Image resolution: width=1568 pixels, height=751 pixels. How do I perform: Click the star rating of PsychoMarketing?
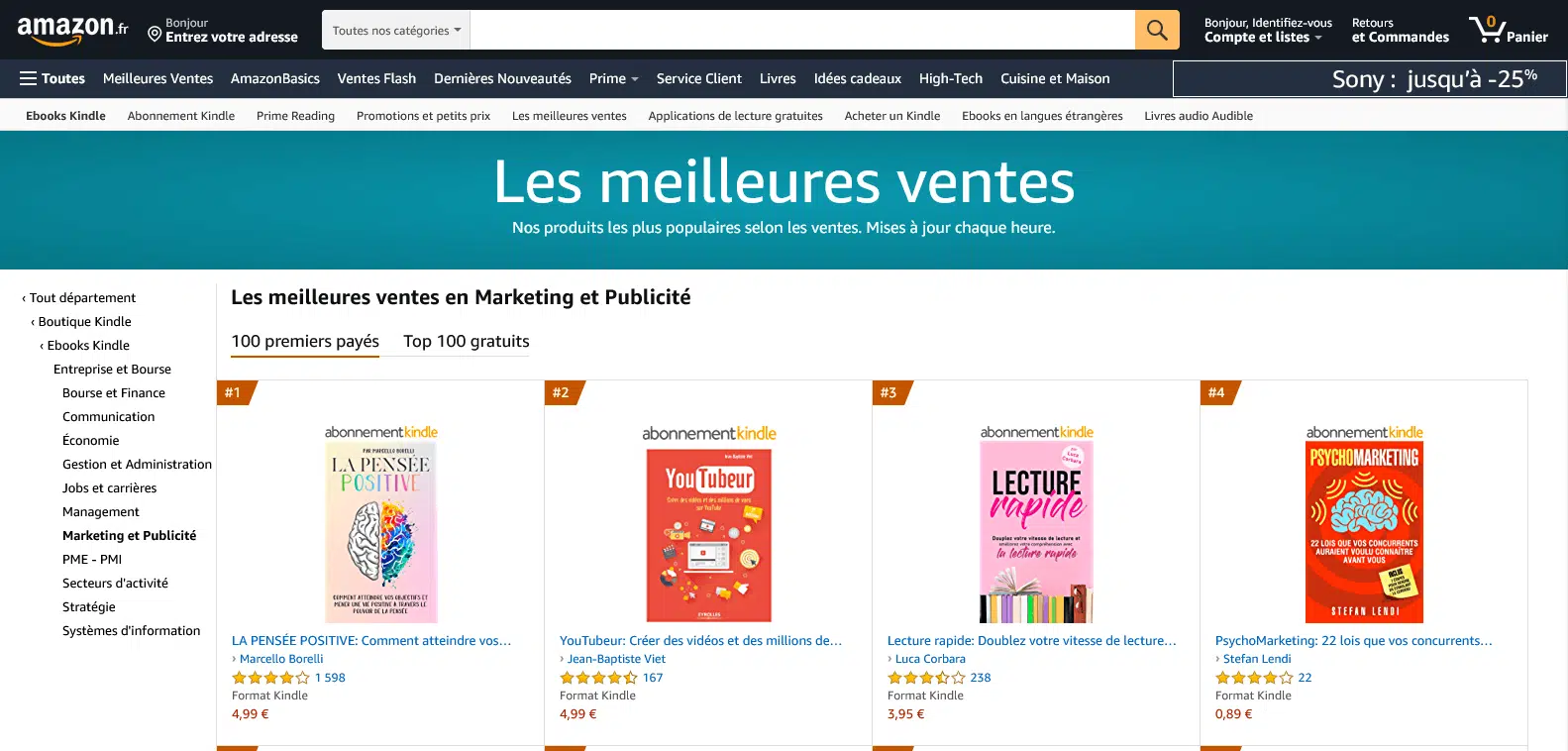coord(1254,678)
